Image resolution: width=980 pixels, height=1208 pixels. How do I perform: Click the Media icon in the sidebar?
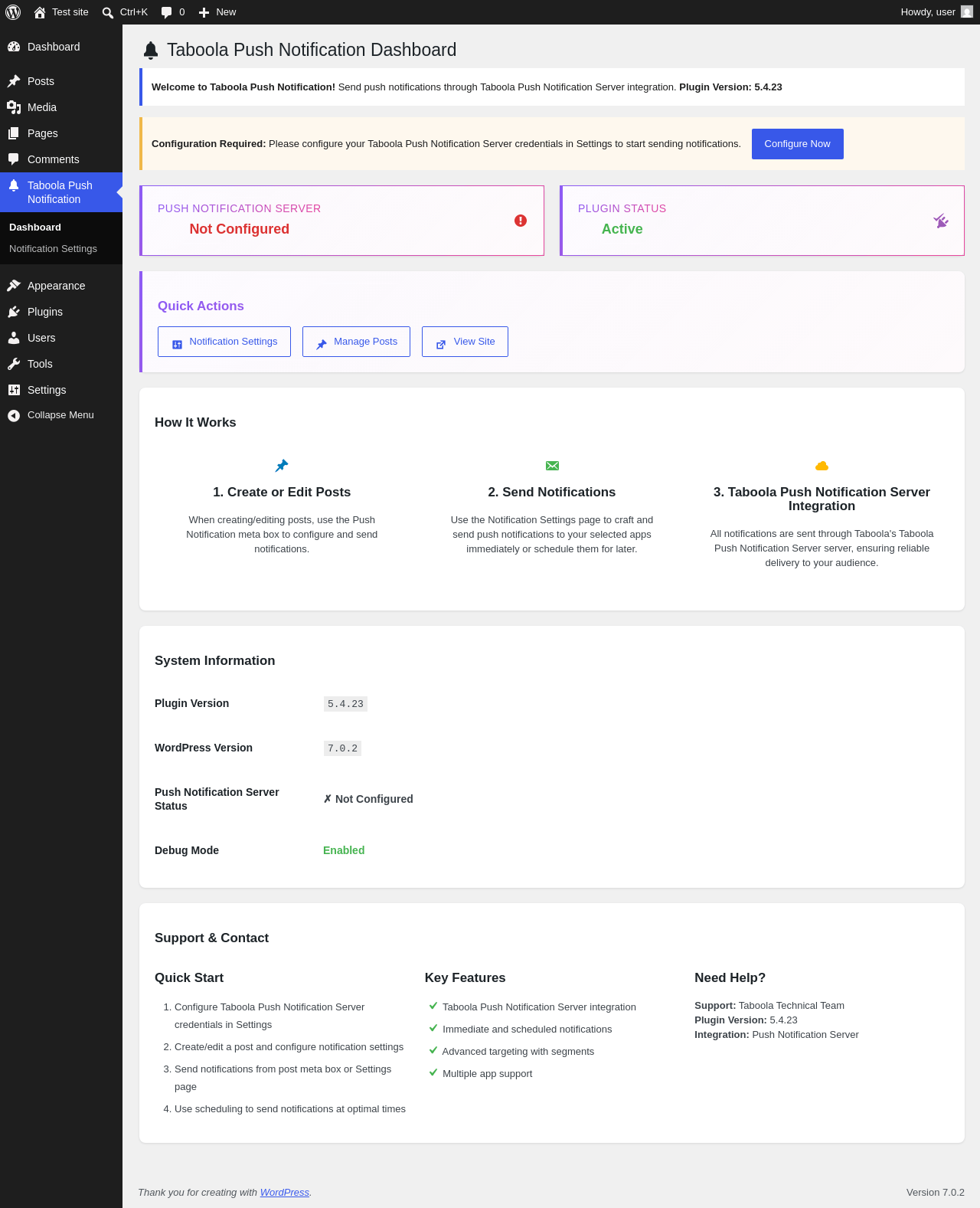(x=14, y=107)
